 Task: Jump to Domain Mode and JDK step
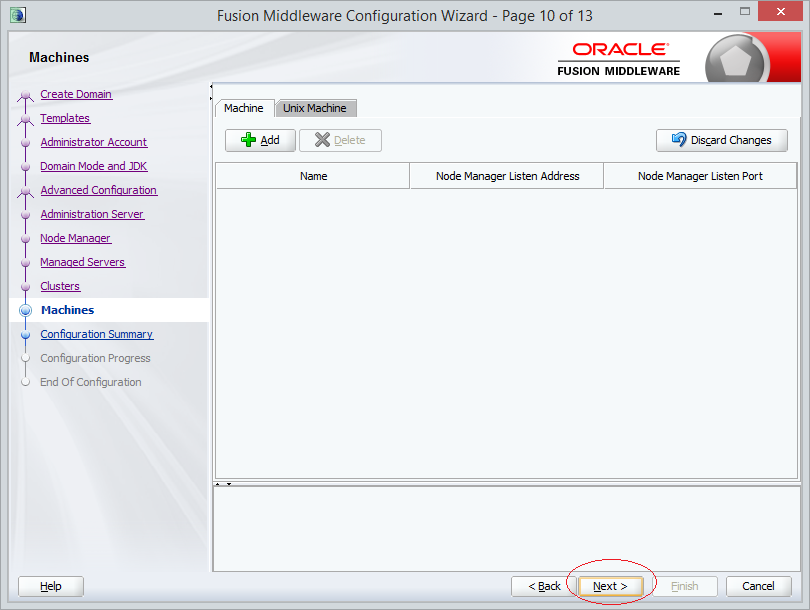click(x=94, y=166)
